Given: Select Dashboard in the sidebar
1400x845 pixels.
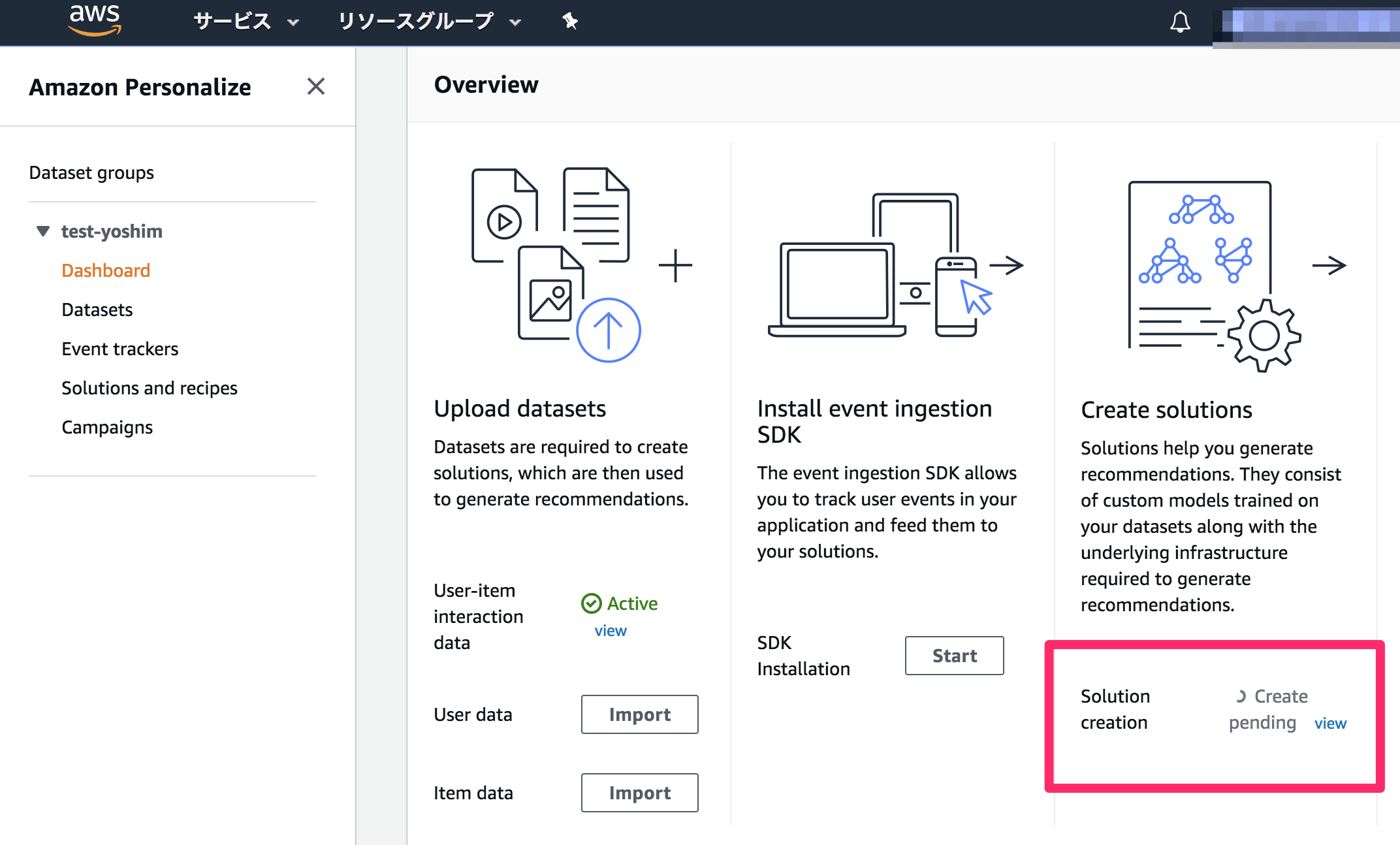Looking at the screenshot, I should [x=106, y=270].
